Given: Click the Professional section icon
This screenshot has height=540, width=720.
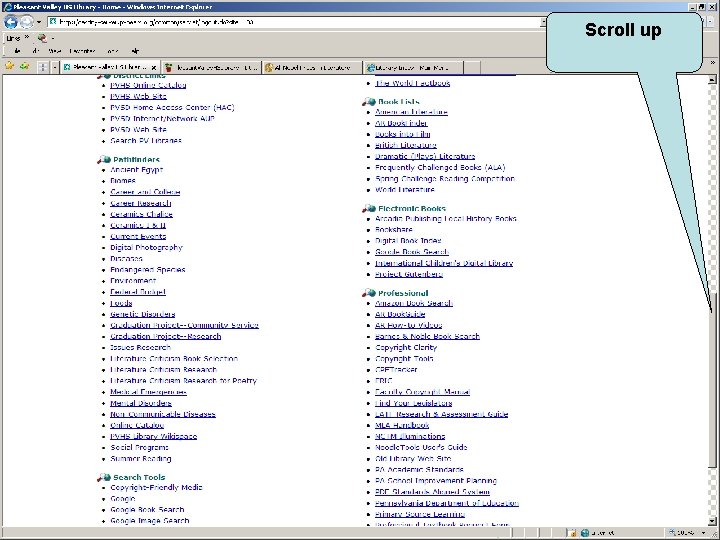Looking at the screenshot, I should coord(368,293).
